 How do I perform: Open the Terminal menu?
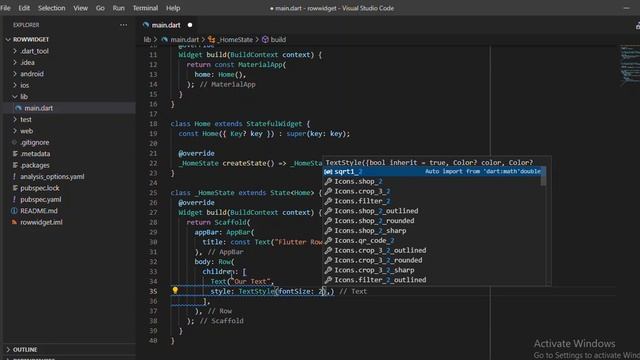click(145, 8)
